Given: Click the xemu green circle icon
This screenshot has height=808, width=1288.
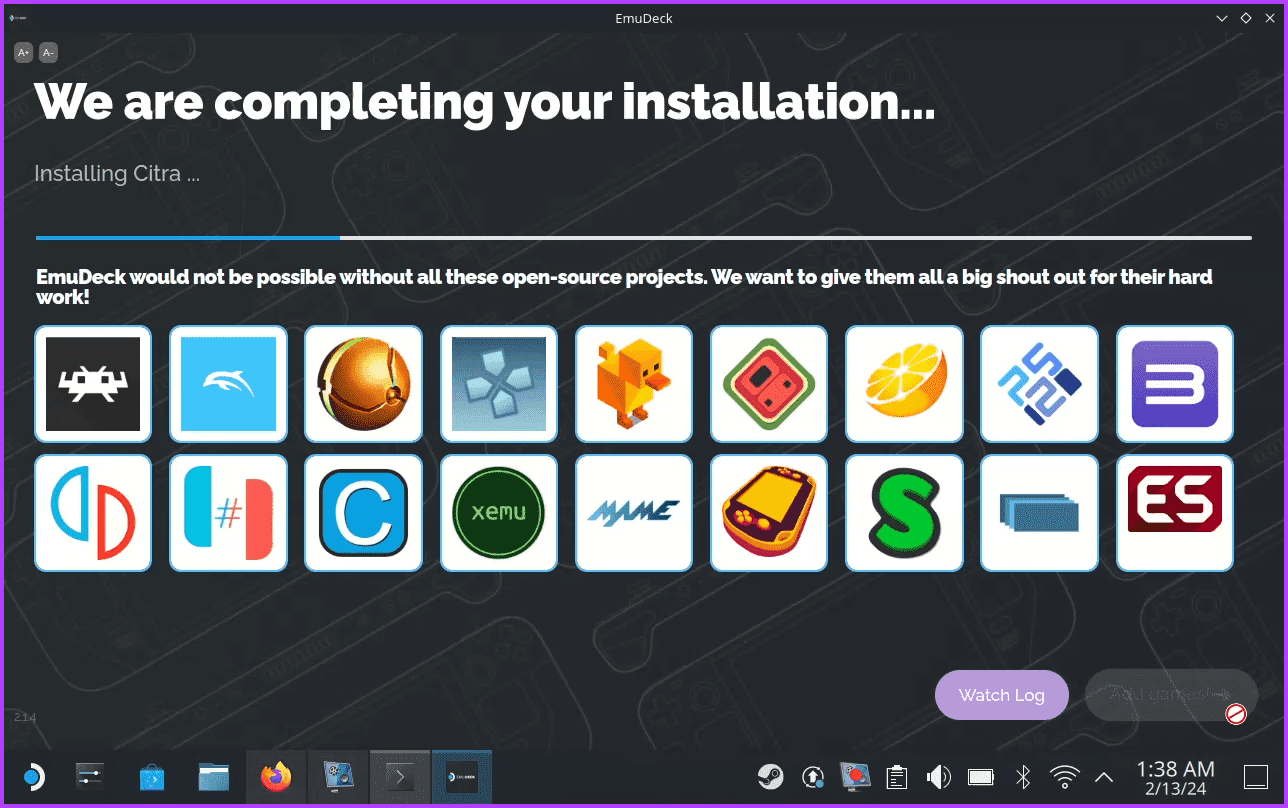Looking at the screenshot, I should coord(499,513).
